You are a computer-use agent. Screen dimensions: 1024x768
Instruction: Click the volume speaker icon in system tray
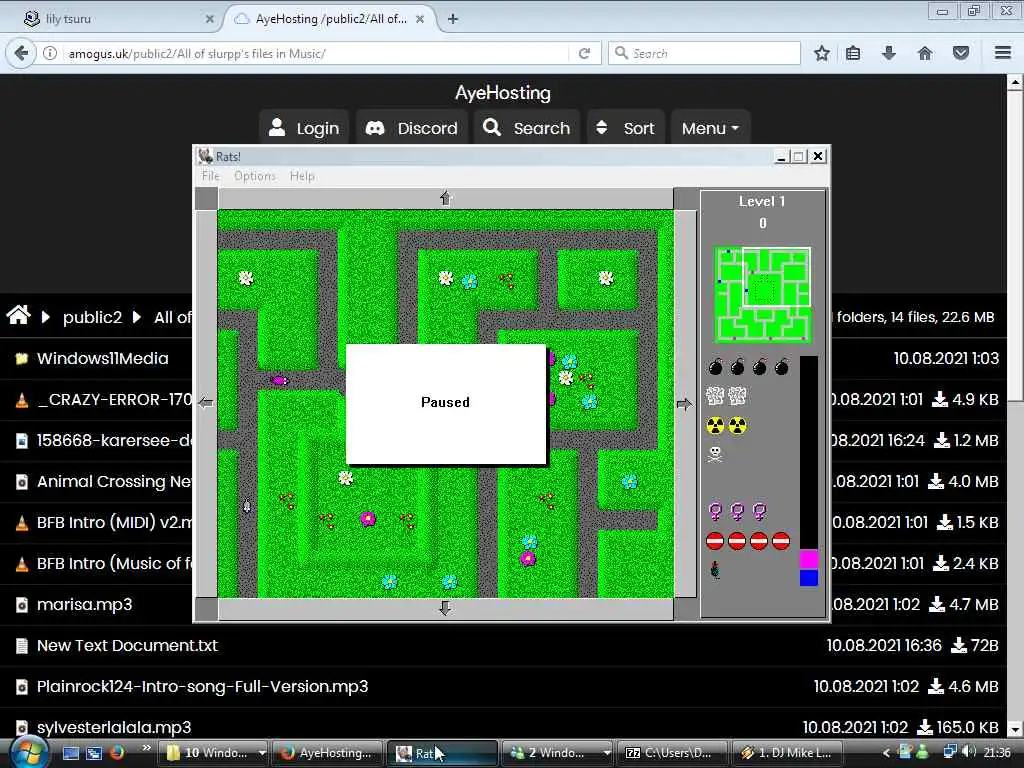click(x=969, y=752)
